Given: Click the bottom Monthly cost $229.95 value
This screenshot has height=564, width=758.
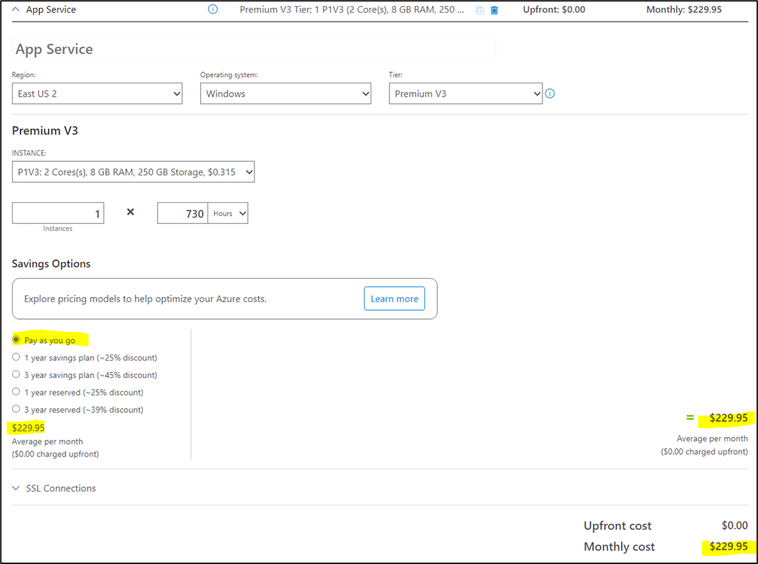Looking at the screenshot, I should click(729, 547).
